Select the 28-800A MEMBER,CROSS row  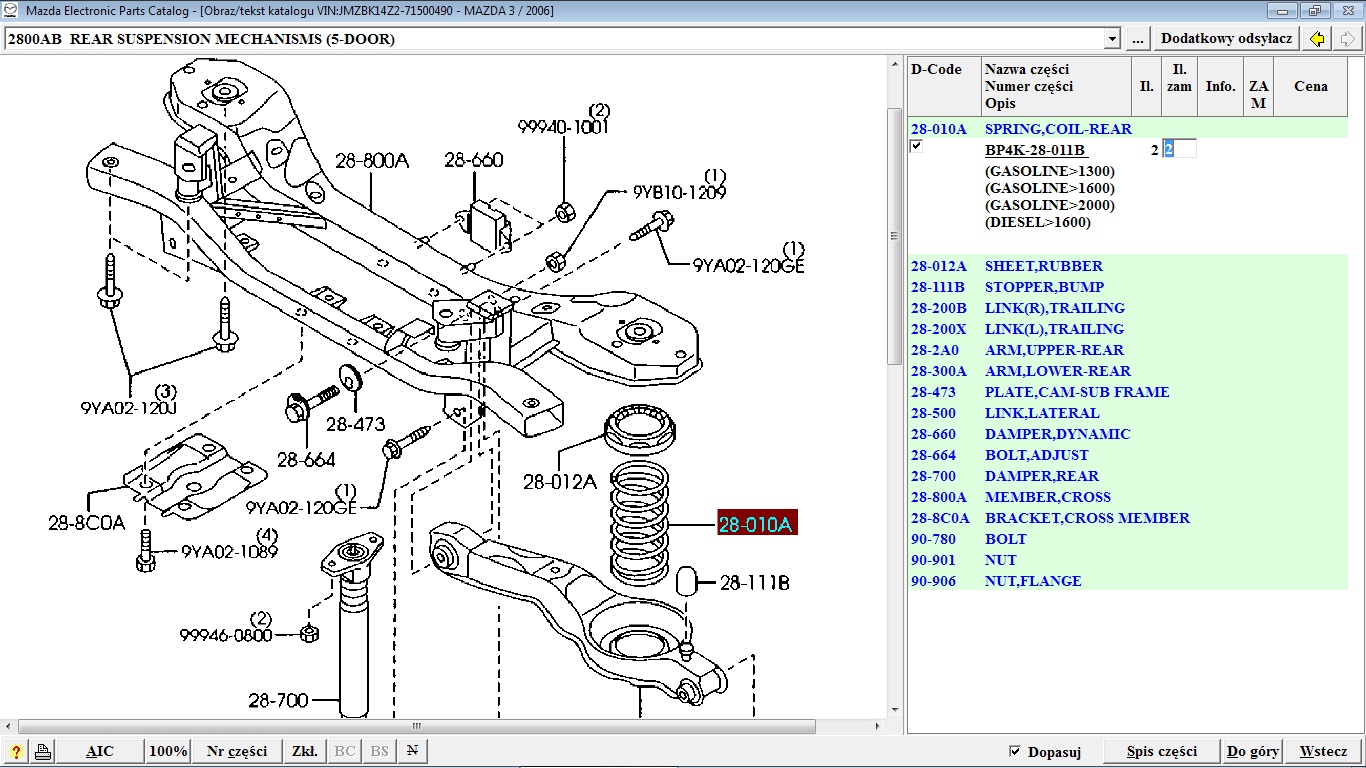click(1047, 497)
